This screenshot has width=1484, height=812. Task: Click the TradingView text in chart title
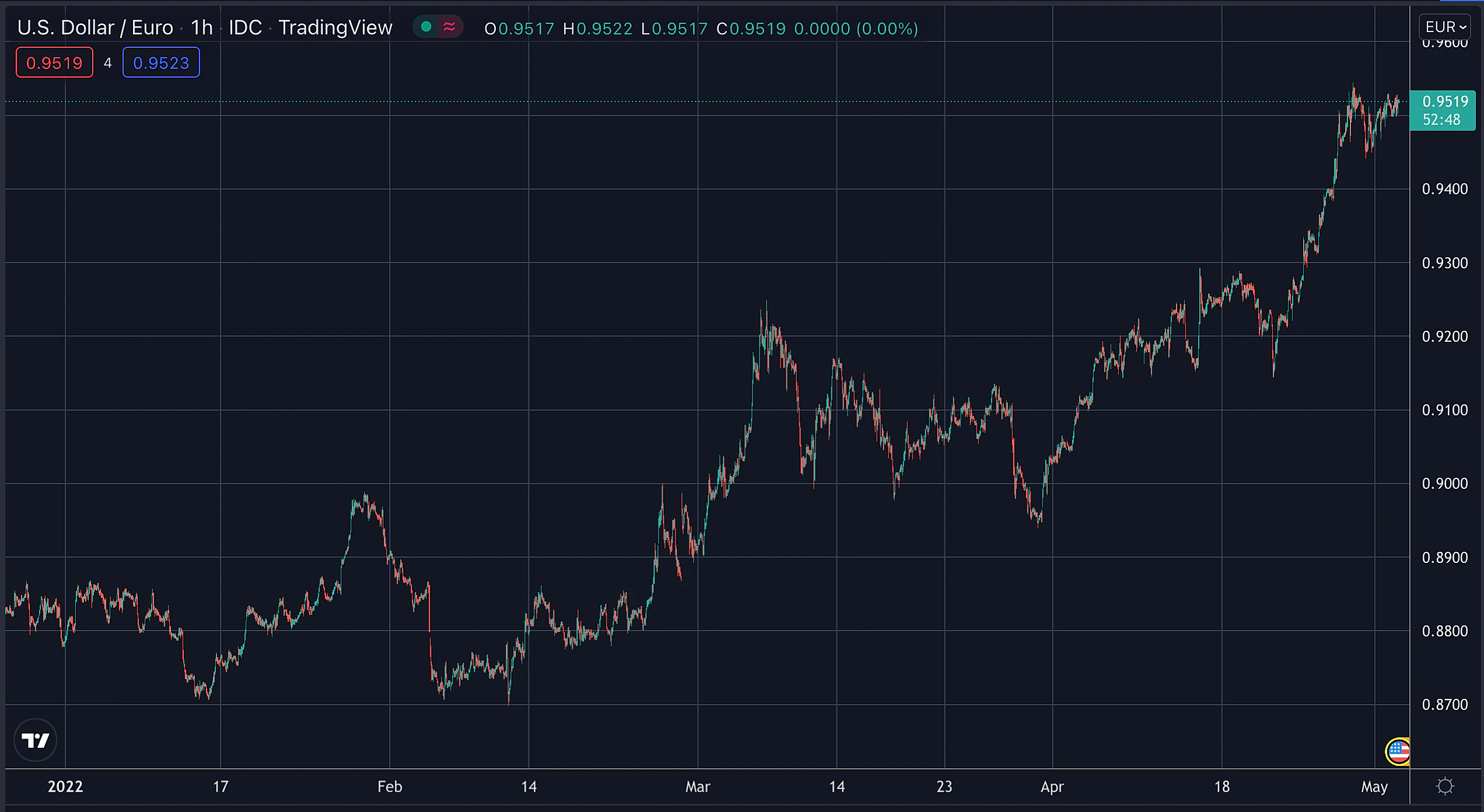tap(335, 27)
